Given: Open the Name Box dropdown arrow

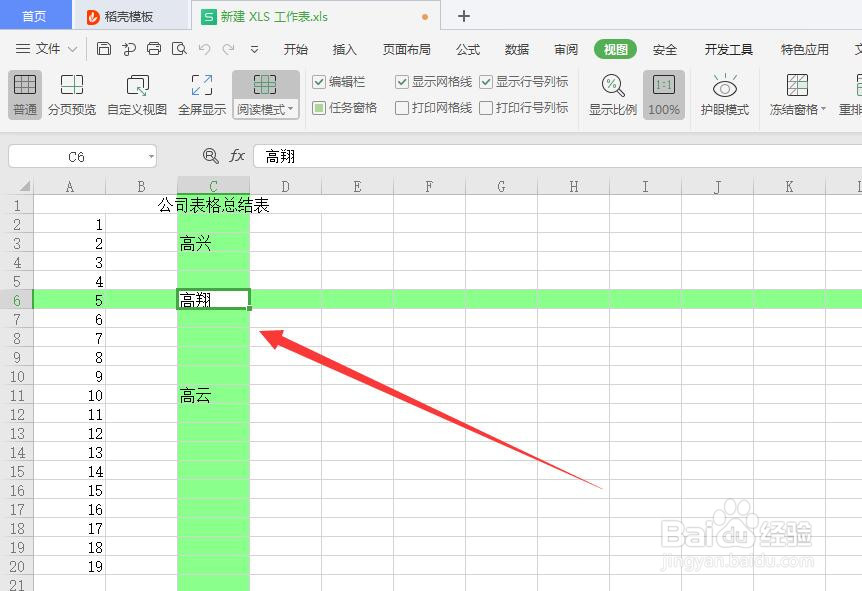Looking at the screenshot, I should tap(151, 156).
